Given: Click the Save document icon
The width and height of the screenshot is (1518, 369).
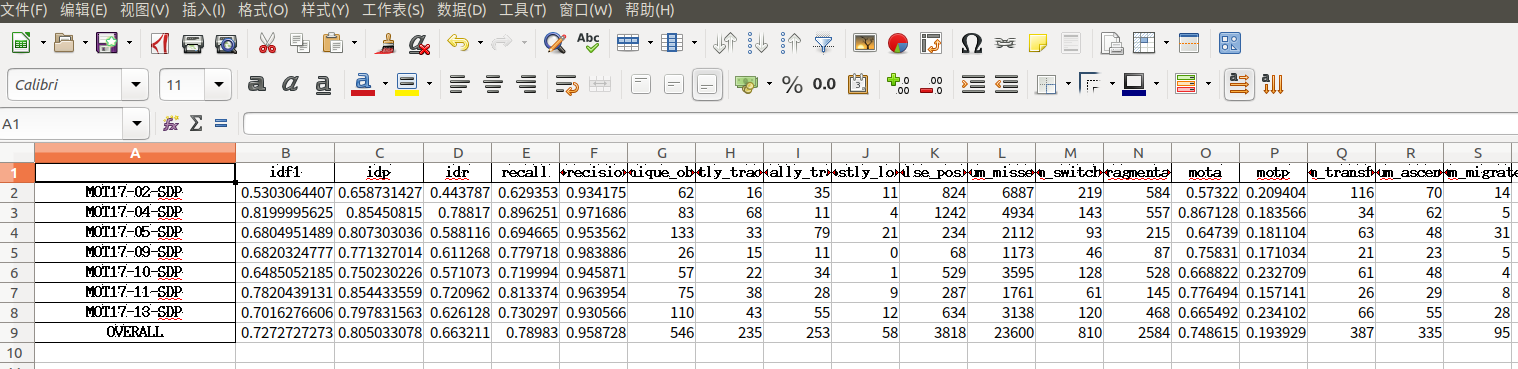Looking at the screenshot, I should [107, 43].
